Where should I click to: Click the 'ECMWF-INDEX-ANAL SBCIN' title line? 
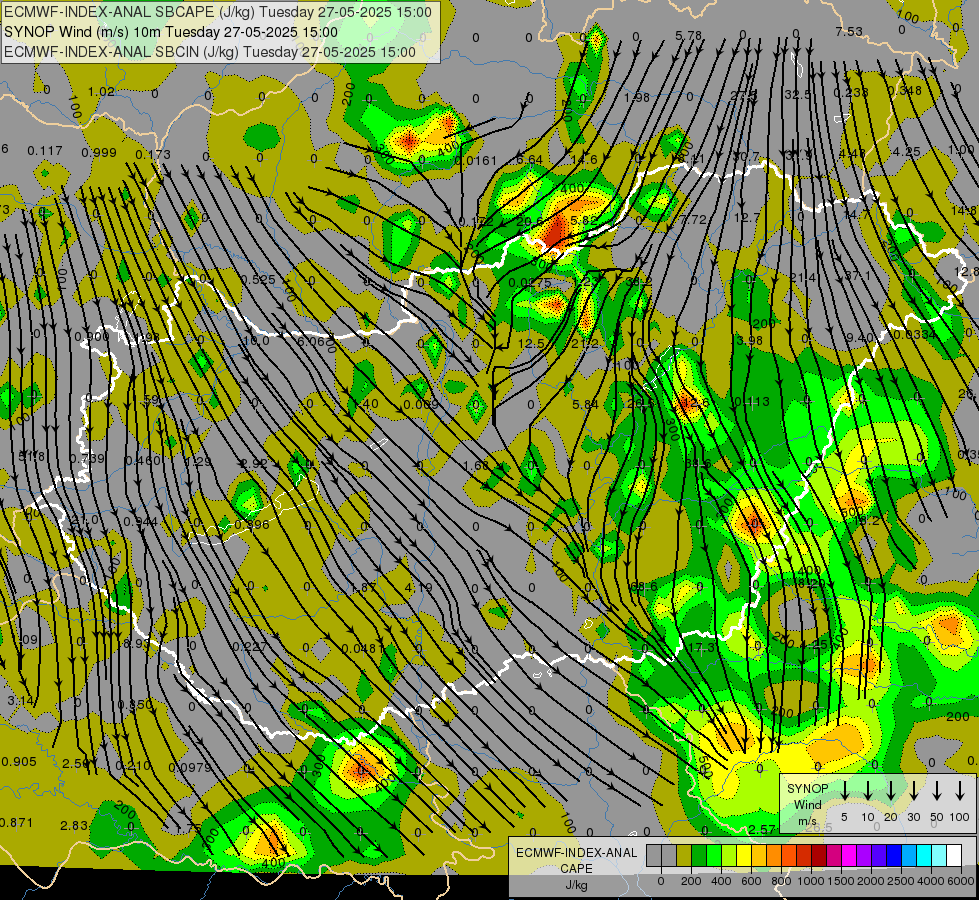210,52
